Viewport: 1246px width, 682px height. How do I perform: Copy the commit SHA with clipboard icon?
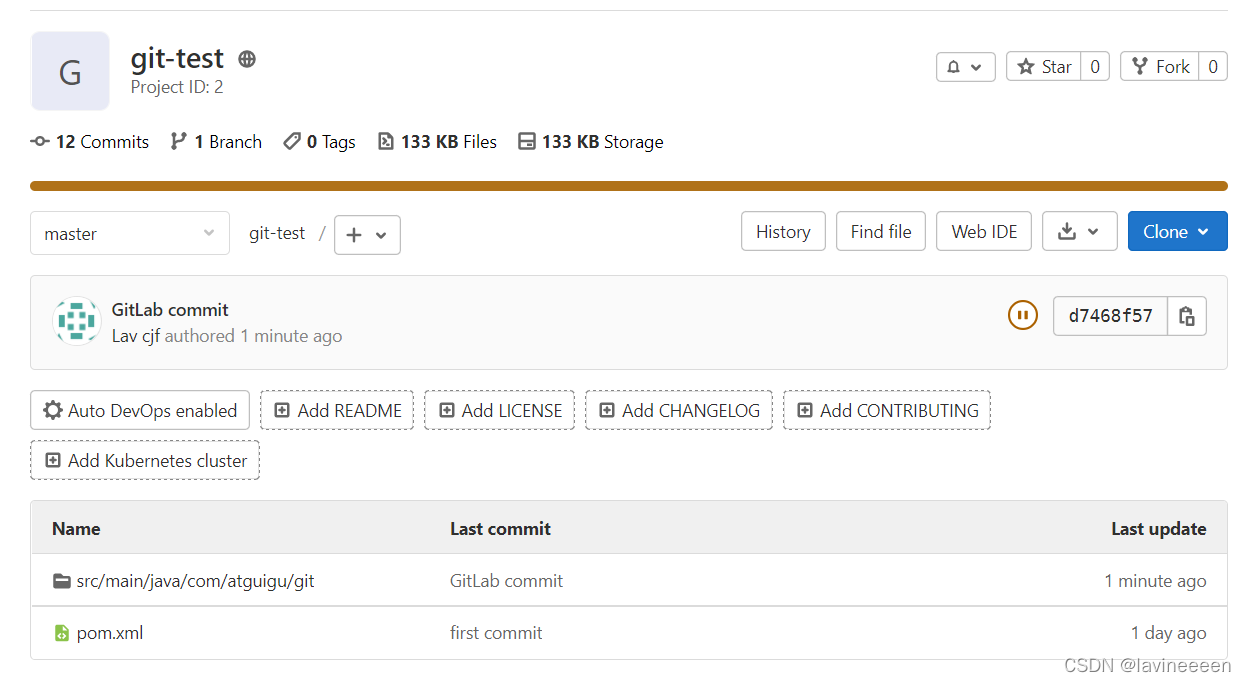[1187, 316]
